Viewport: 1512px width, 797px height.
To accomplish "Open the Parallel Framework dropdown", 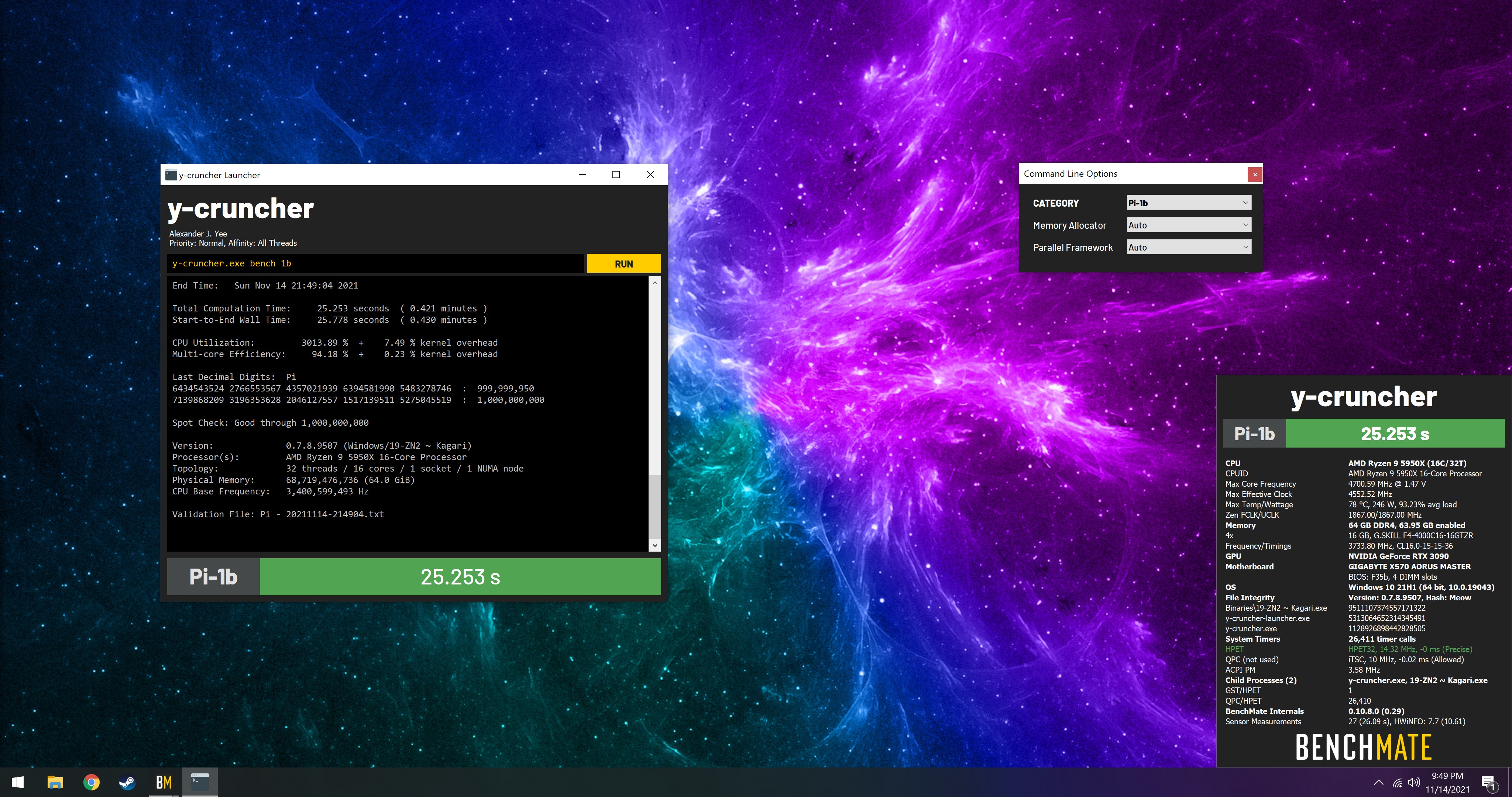I will pos(1189,248).
